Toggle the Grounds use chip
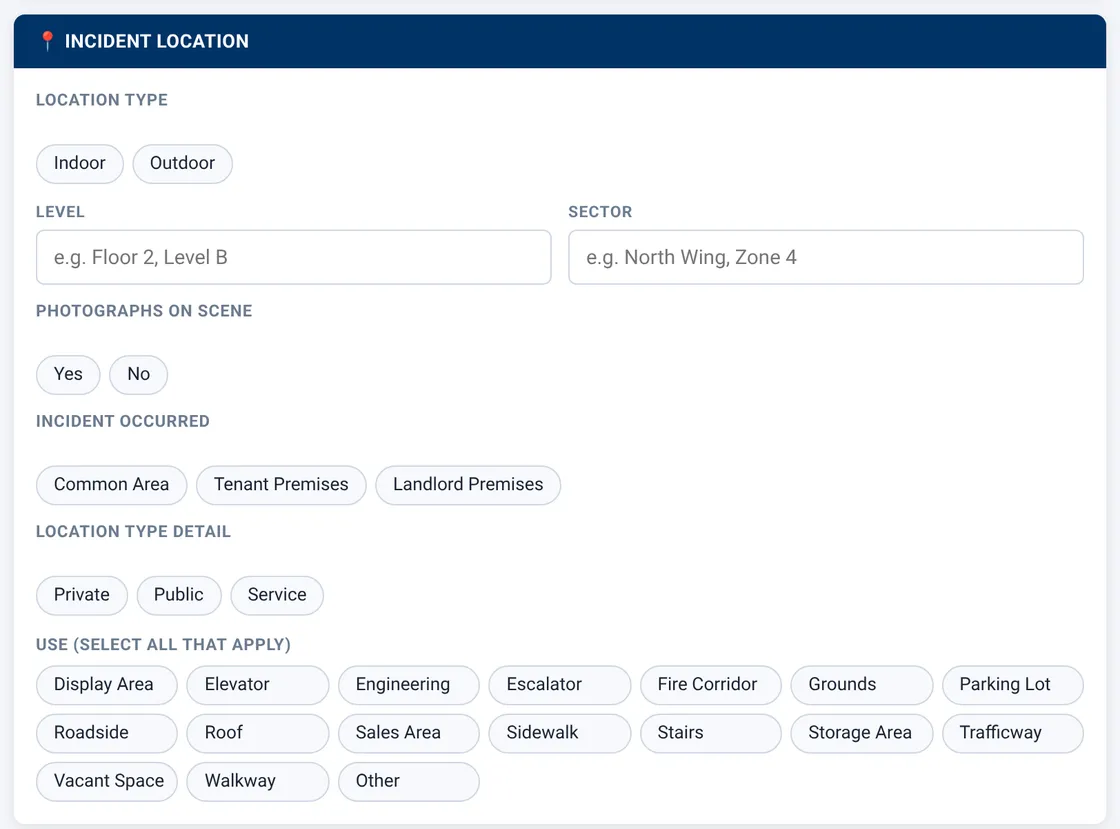Screen dimensions: 1120x829 pos(862,685)
